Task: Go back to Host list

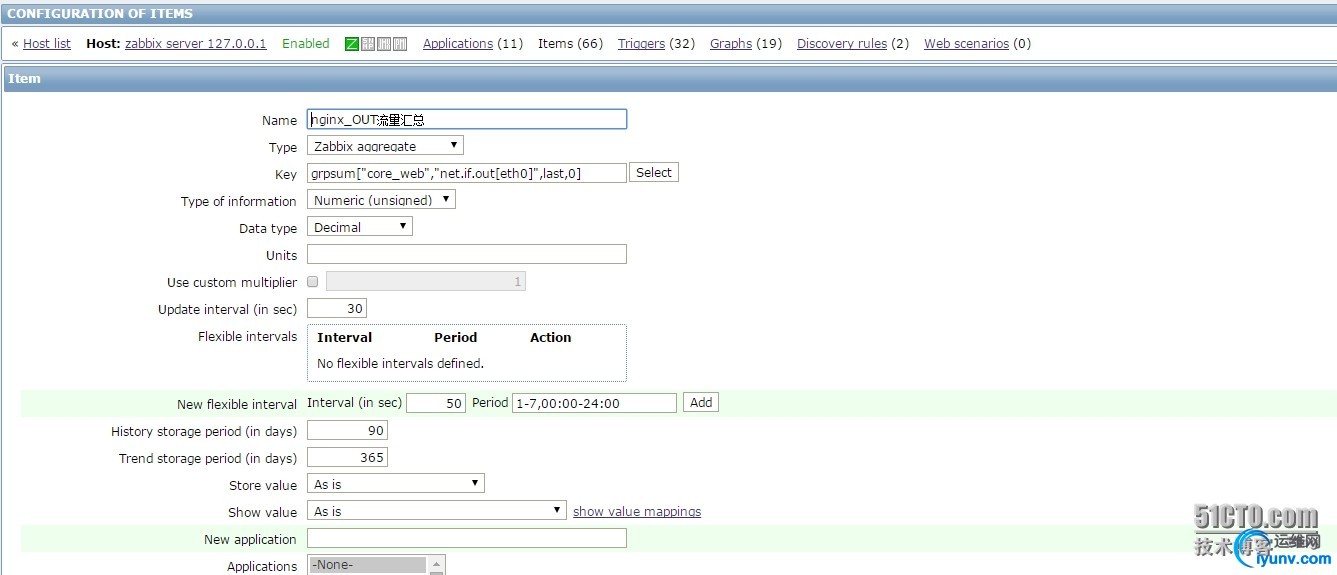Action: (47, 44)
